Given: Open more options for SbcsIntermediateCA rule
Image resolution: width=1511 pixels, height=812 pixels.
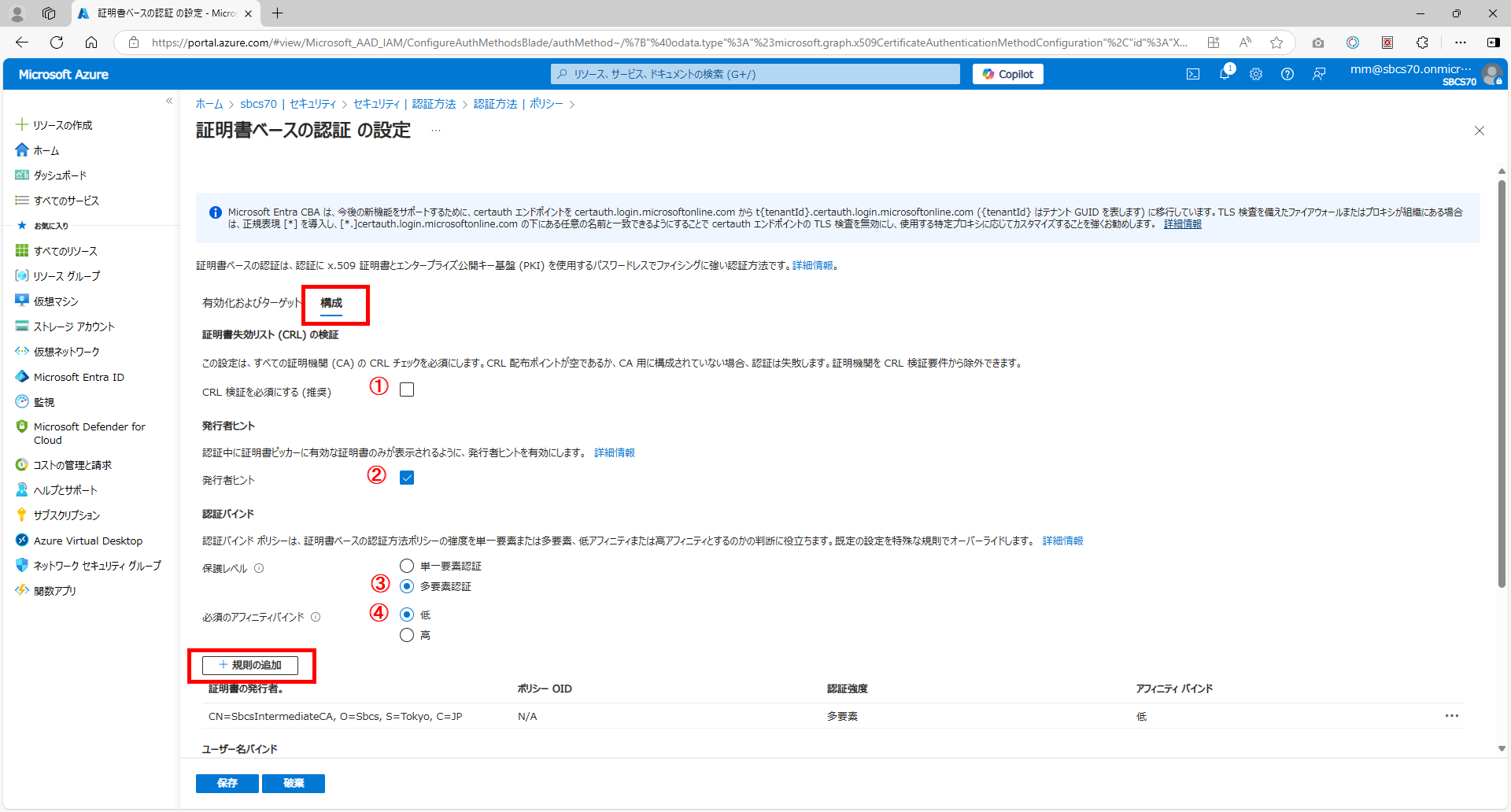Looking at the screenshot, I should pos(1452,716).
